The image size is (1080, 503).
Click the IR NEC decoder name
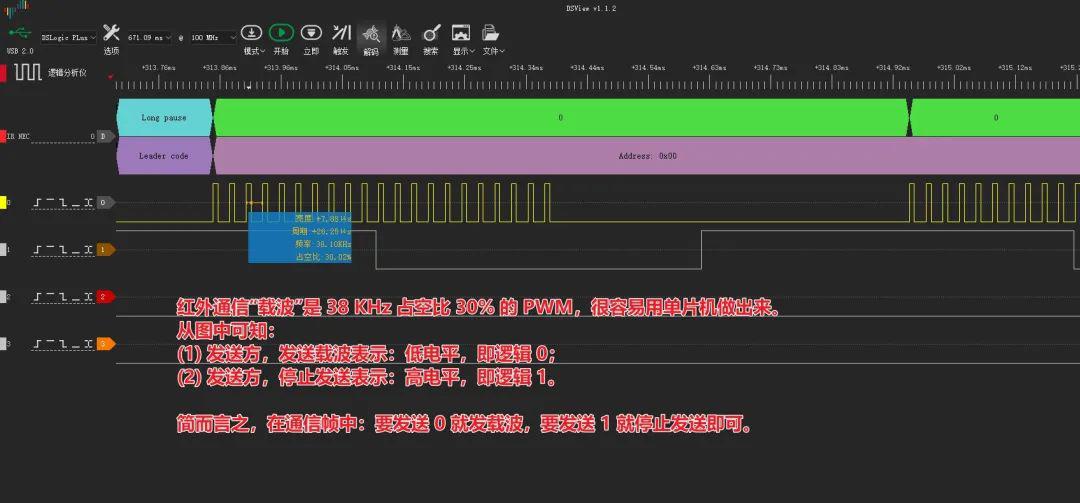18,136
